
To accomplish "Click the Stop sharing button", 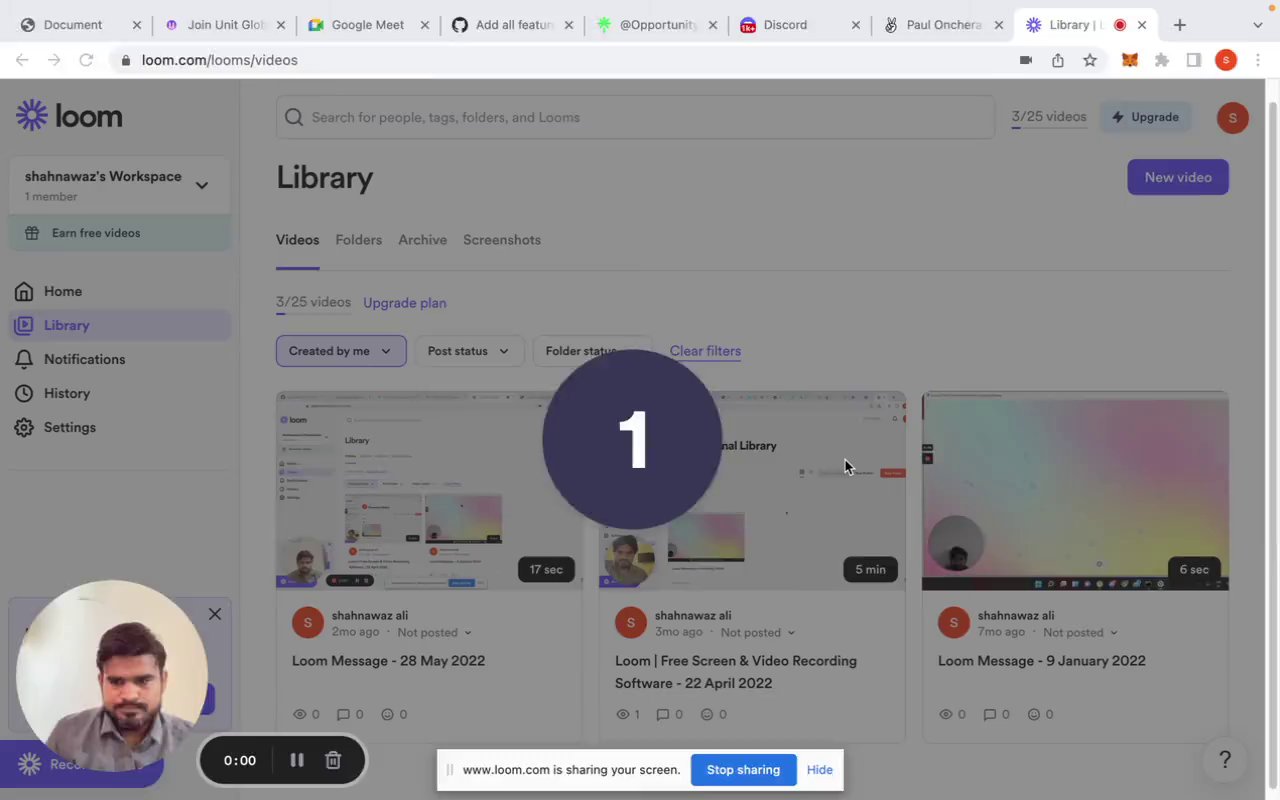I will (743, 770).
